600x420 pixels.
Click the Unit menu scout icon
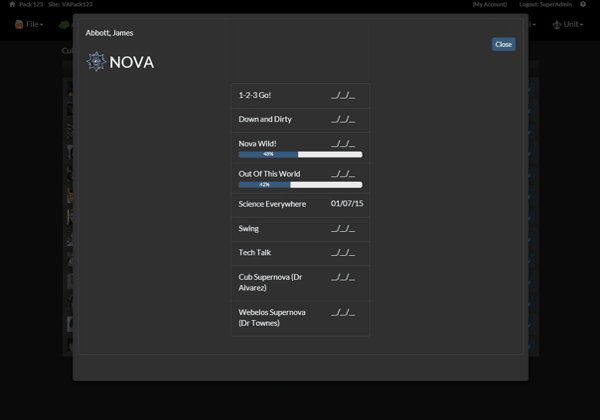point(557,24)
